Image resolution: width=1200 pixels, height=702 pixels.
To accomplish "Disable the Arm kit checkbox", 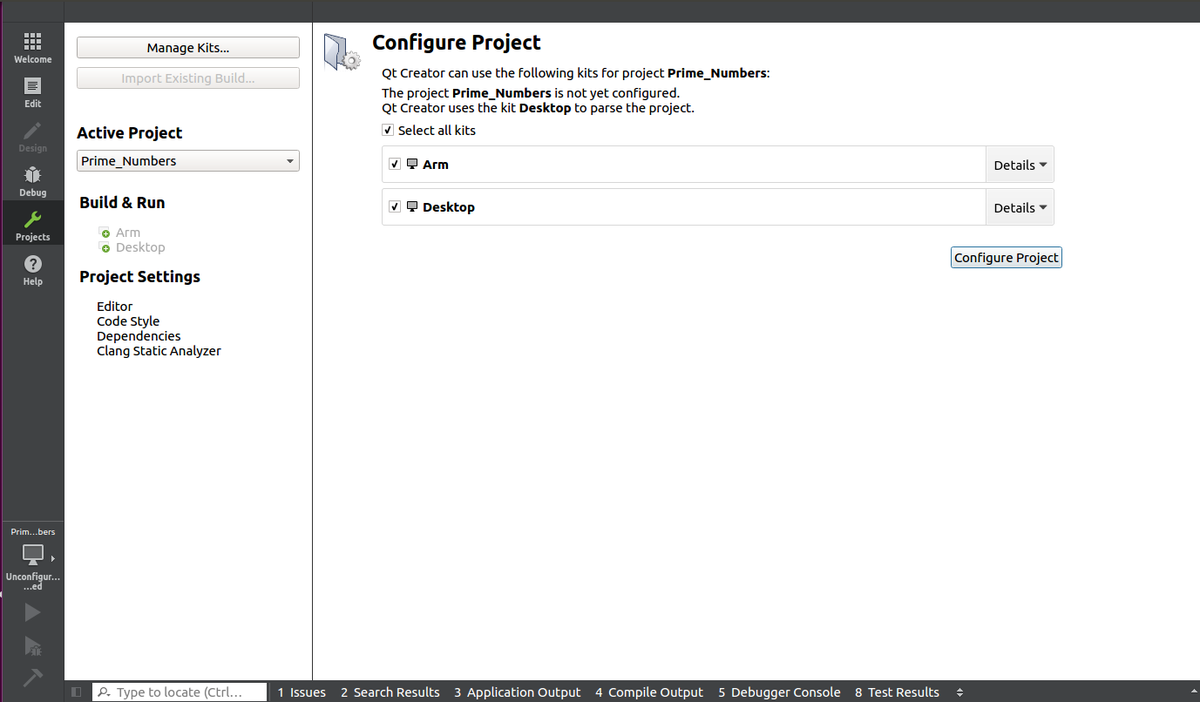I will pos(394,163).
